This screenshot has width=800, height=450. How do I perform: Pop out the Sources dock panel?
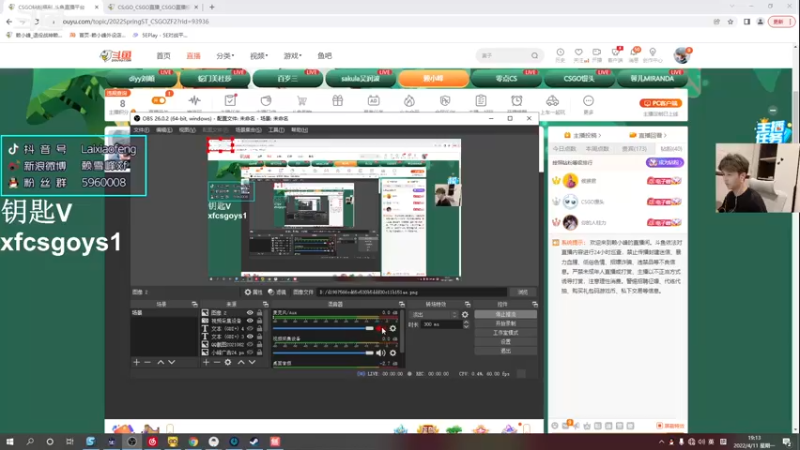point(265,304)
